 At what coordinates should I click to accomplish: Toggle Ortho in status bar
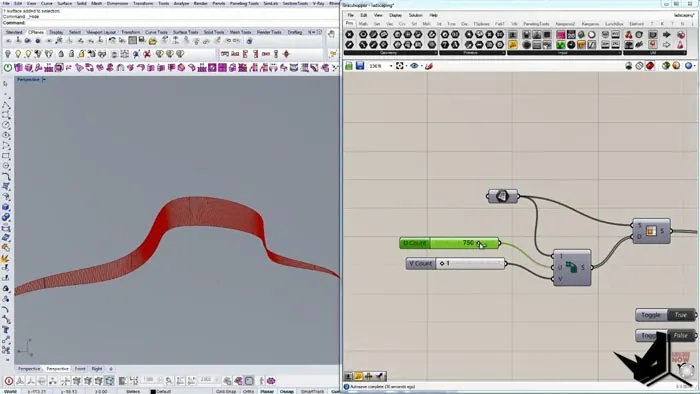tap(249, 391)
